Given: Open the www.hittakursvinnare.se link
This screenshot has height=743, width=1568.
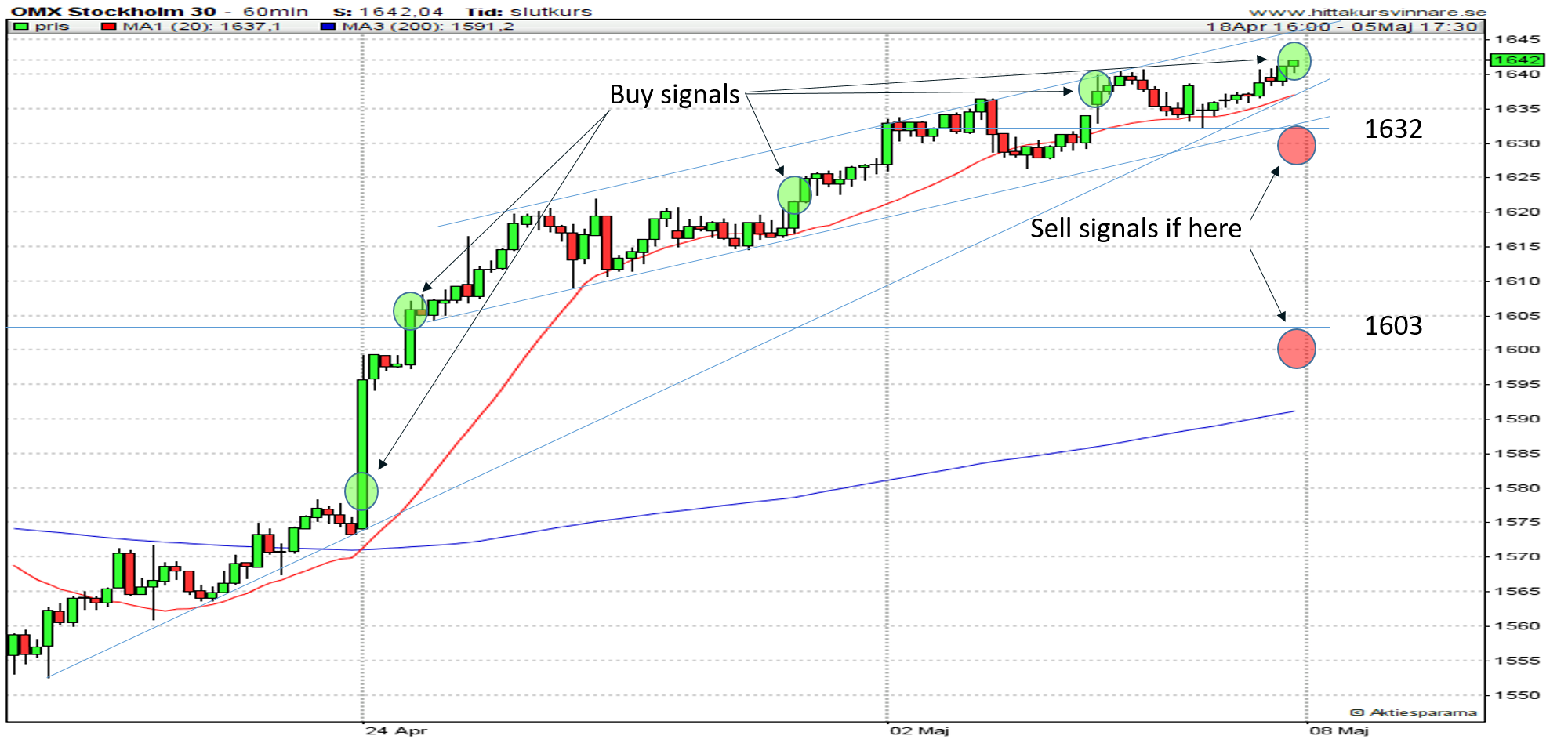Looking at the screenshot, I should 1367,12.
